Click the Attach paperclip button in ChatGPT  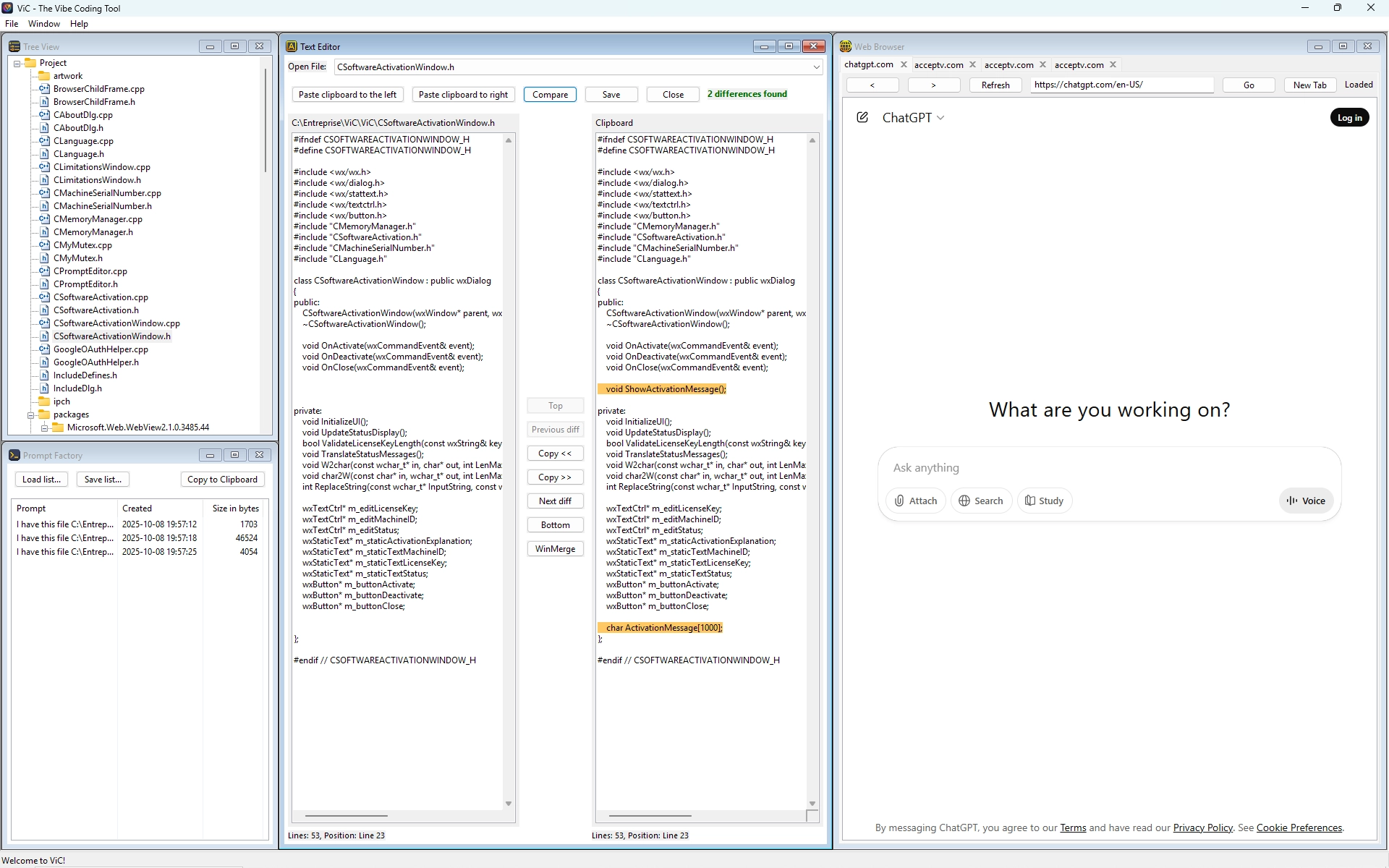(x=915, y=501)
